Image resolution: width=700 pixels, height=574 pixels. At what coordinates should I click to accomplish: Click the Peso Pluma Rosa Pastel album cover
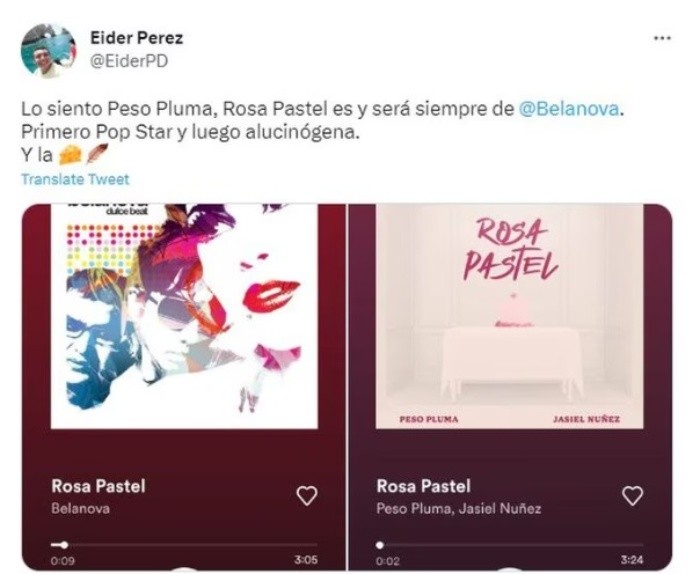(x=509, y=316)
